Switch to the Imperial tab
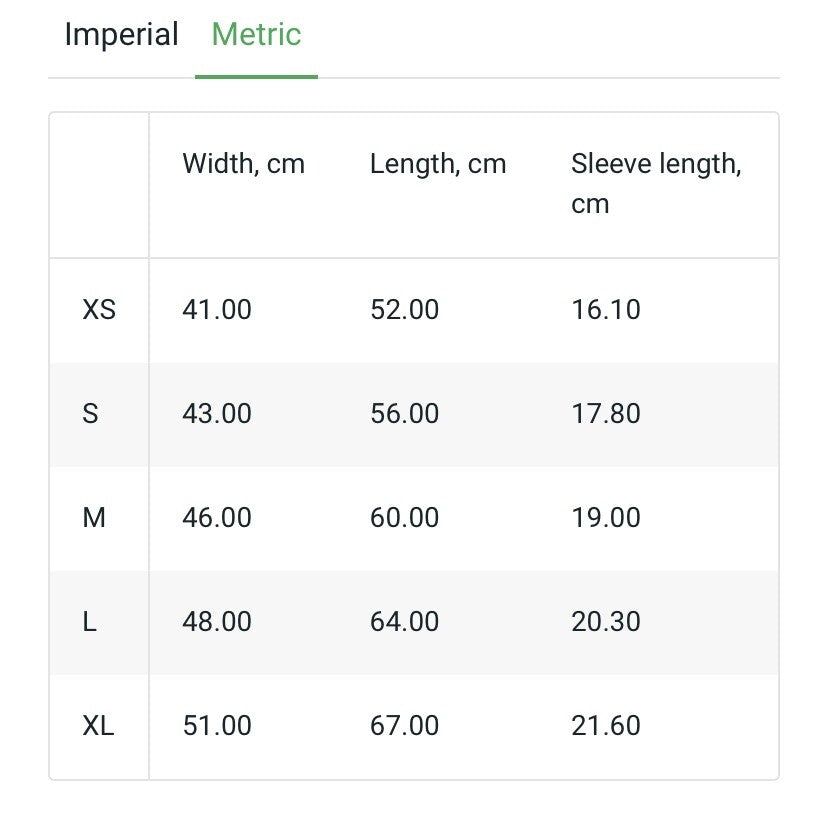This screenshot has width=822, height=813. (x=121, y=35)
